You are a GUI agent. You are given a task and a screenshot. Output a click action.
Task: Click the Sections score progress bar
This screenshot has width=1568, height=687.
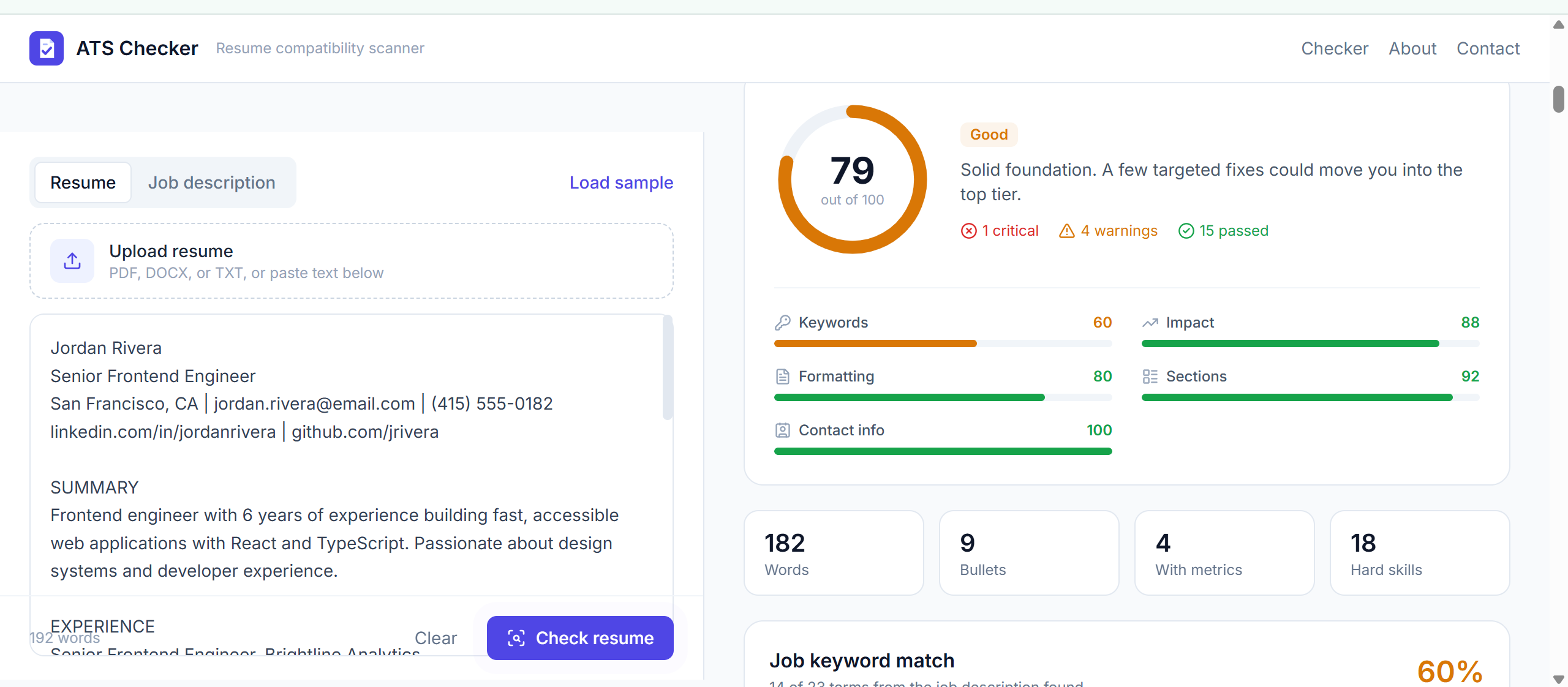(1311, 397)
